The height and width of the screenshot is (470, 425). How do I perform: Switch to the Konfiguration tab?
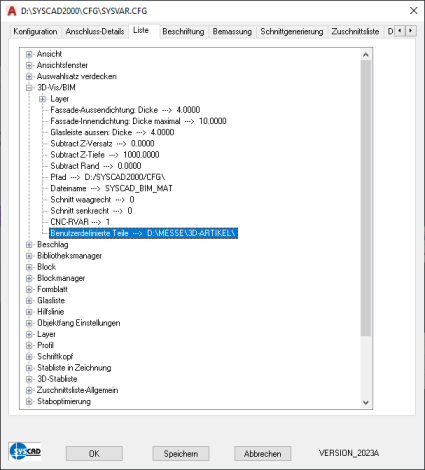[35, 32]
